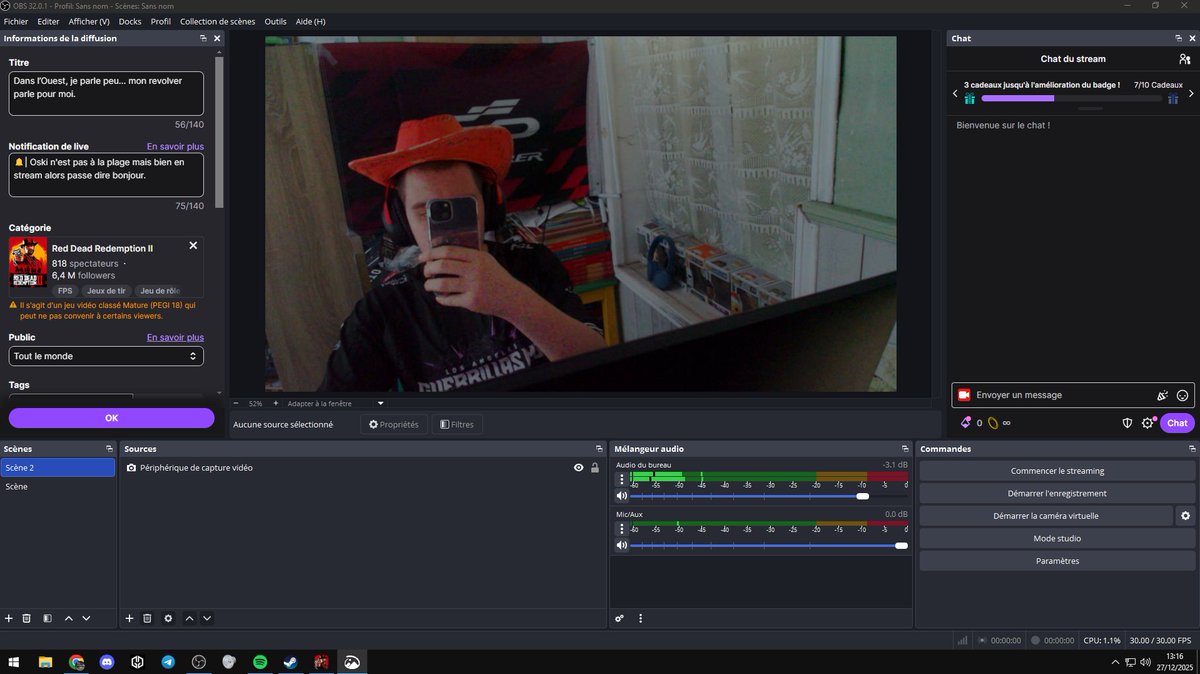Advance the badge gifts carousel with the chevron
1200x674 pixels.
[1190, 91]
